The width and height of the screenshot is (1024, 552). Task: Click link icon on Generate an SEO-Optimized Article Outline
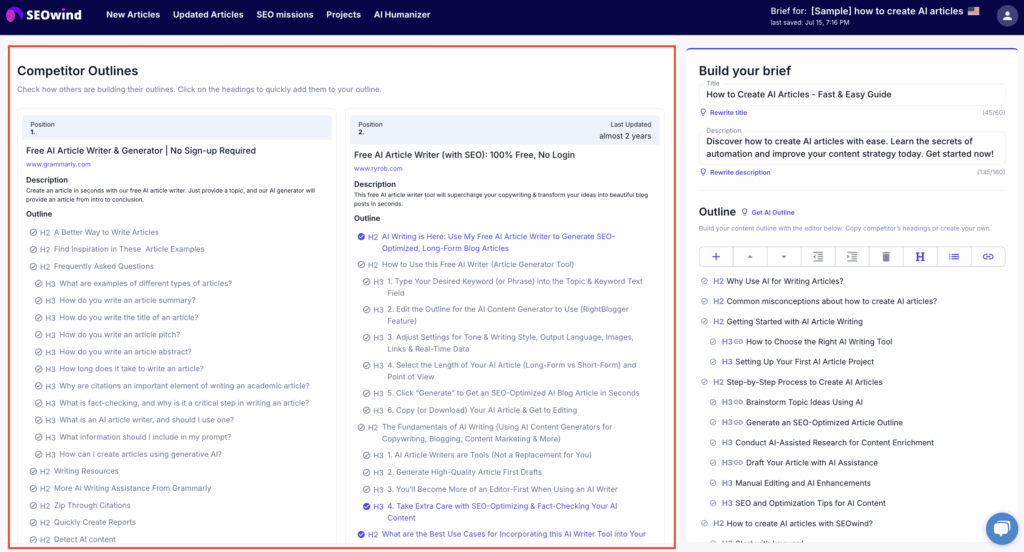coord(739,423)
